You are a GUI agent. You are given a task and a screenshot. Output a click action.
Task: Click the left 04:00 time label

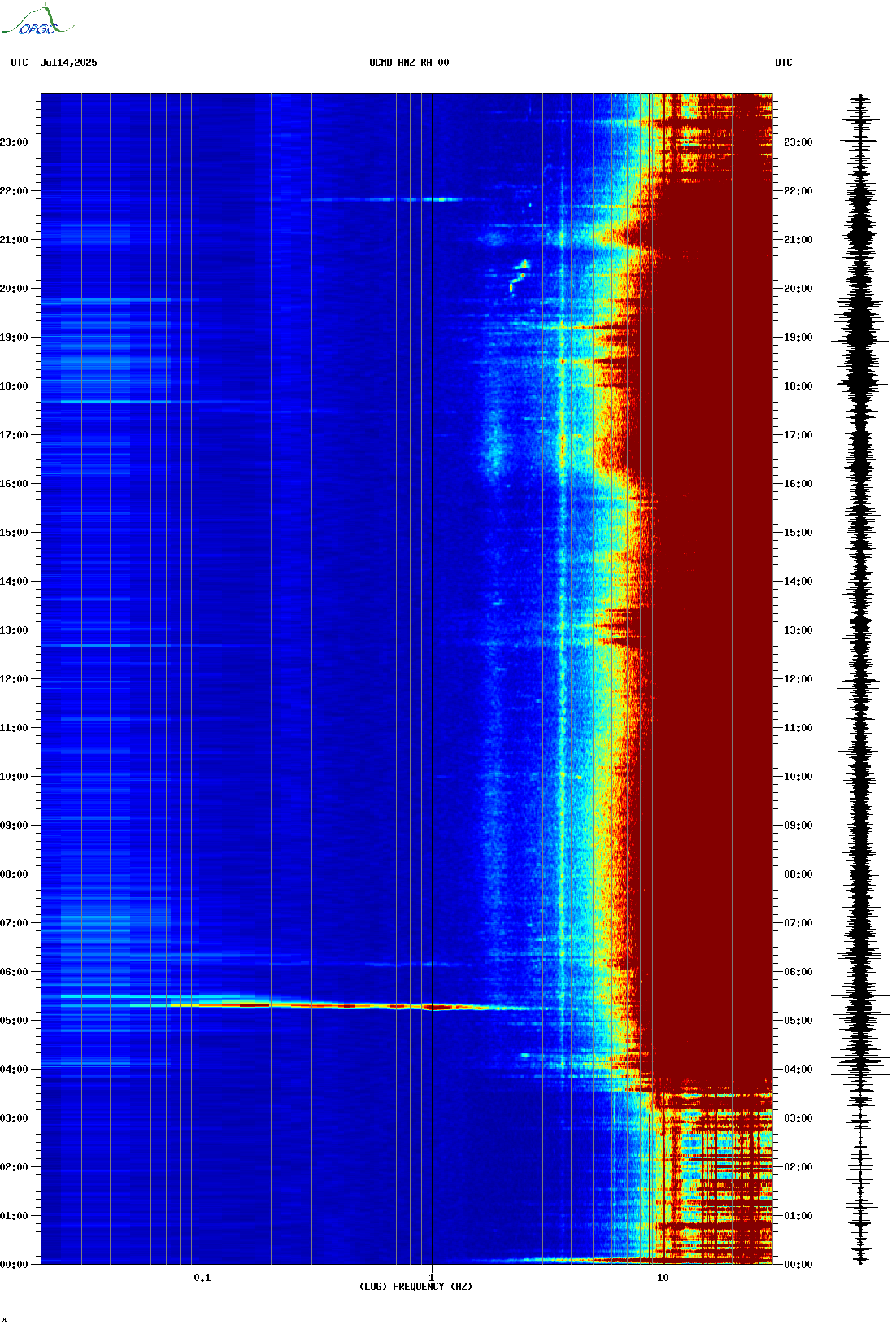(14, 1070)
